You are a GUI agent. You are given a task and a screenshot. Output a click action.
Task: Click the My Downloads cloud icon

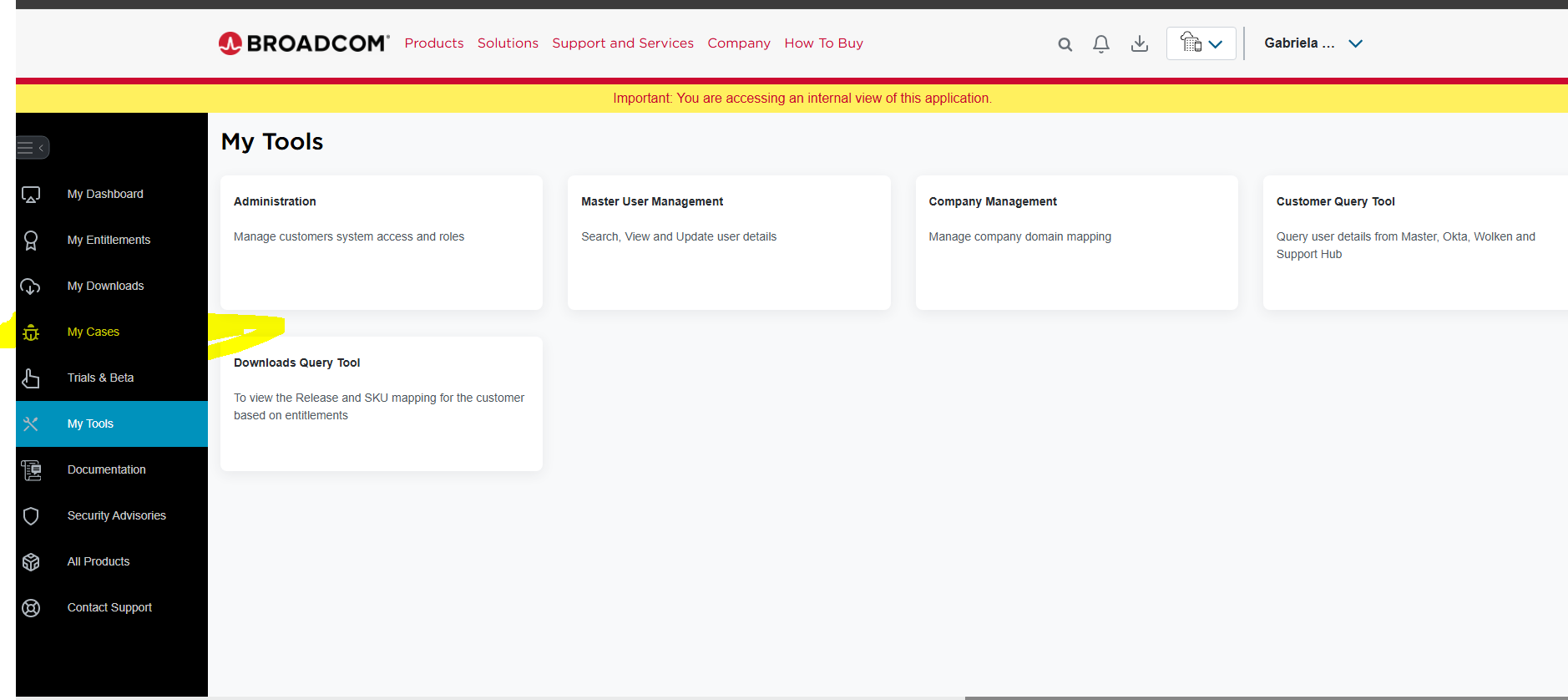31,287
